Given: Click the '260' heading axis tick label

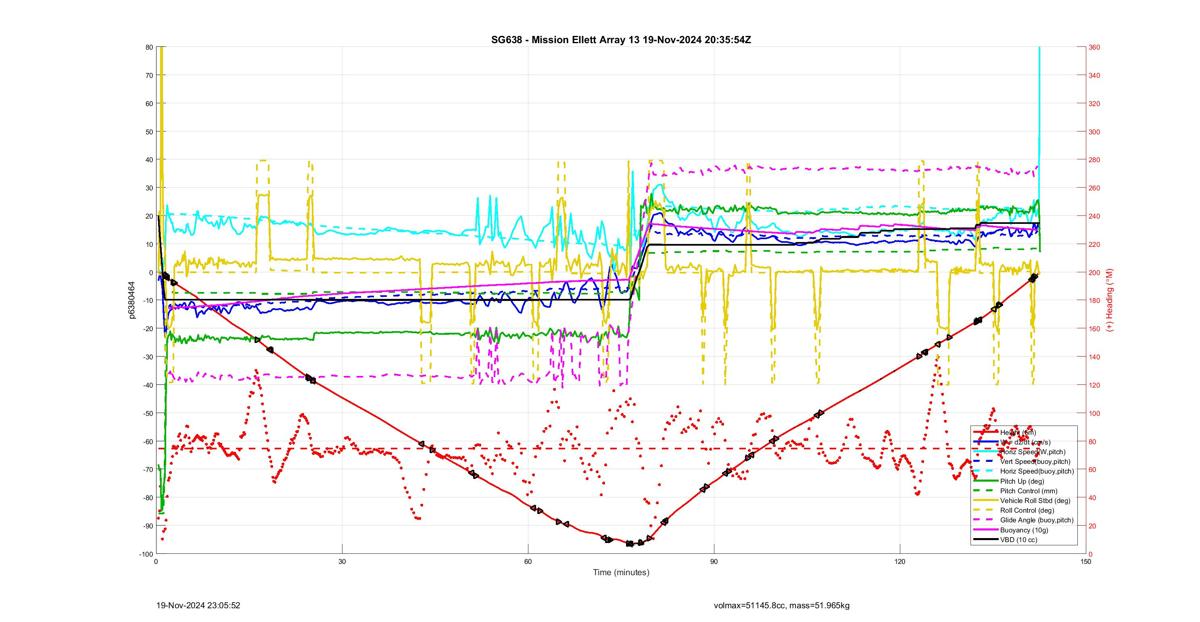Looking at the screenshot, I should point(1094,188).
